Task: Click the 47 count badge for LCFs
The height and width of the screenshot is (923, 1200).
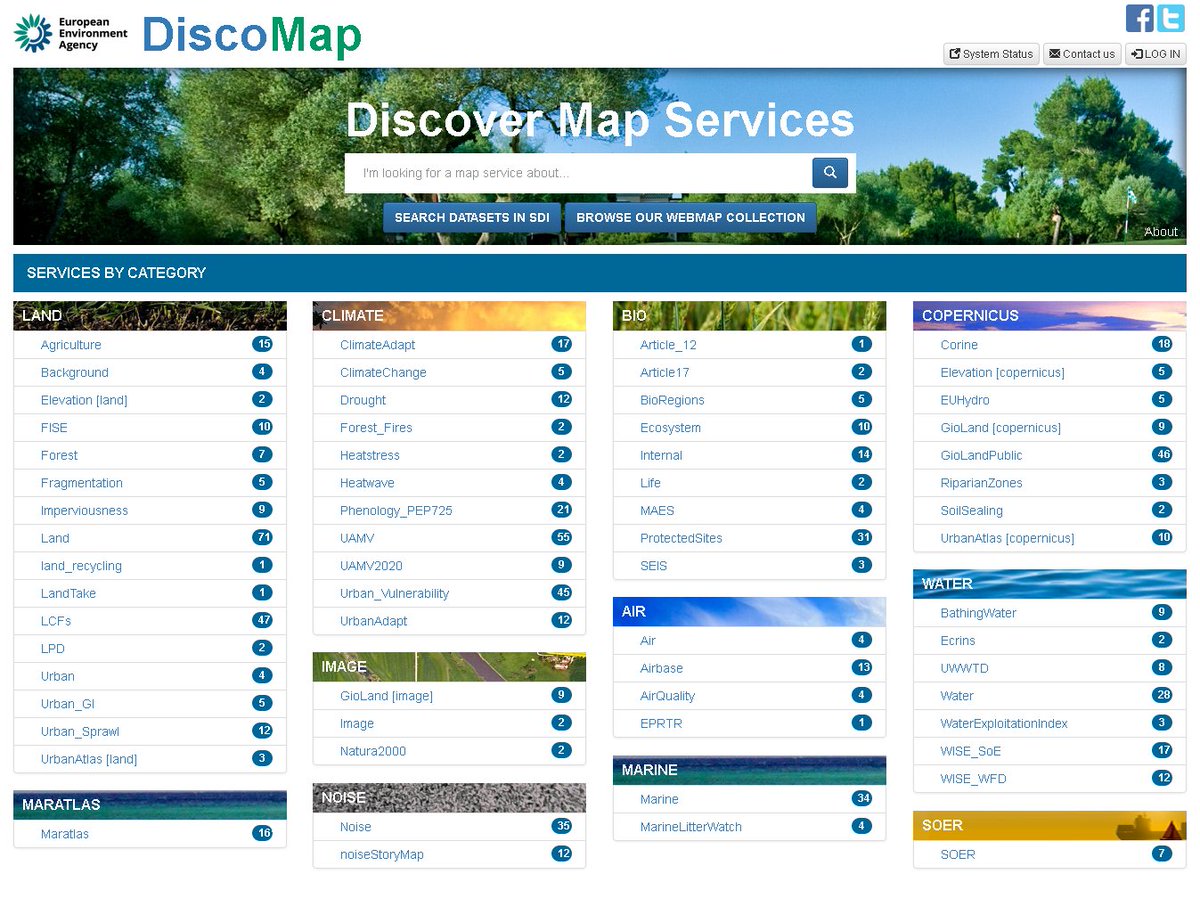Action: click(x=262, y=620)
